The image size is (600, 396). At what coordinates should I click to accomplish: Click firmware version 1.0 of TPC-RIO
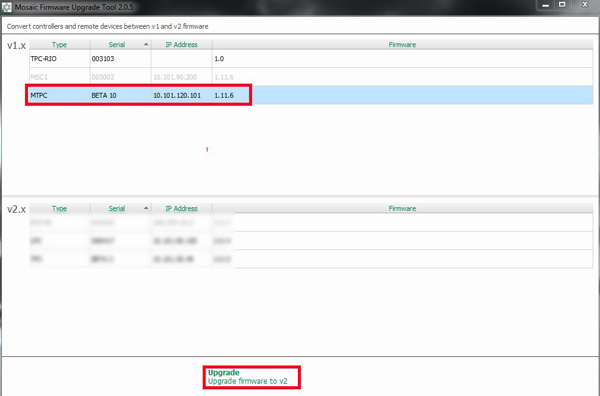tap(219, 59)
